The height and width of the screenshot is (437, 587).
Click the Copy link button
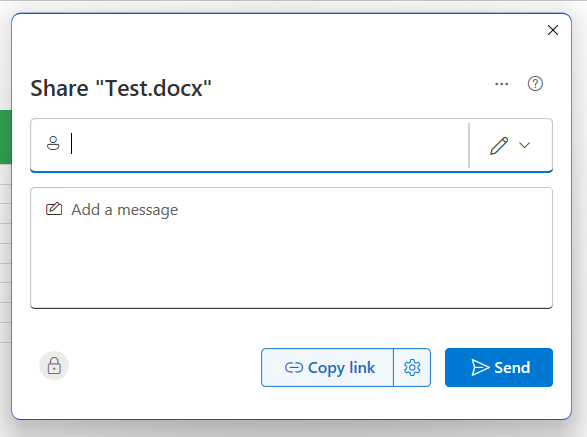tap(328, 368)
